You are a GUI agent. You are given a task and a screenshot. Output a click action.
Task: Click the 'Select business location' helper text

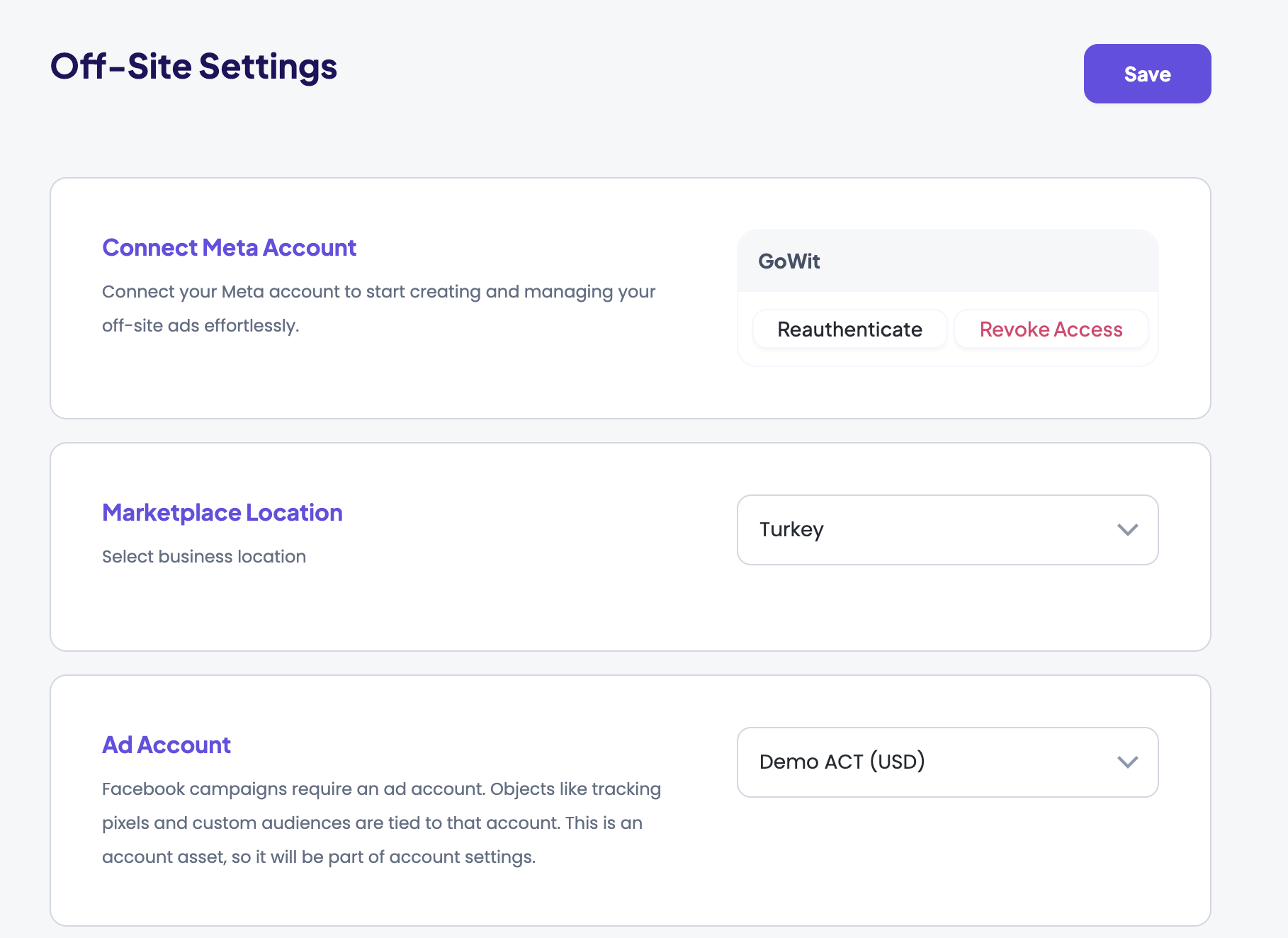coord(204,557)
